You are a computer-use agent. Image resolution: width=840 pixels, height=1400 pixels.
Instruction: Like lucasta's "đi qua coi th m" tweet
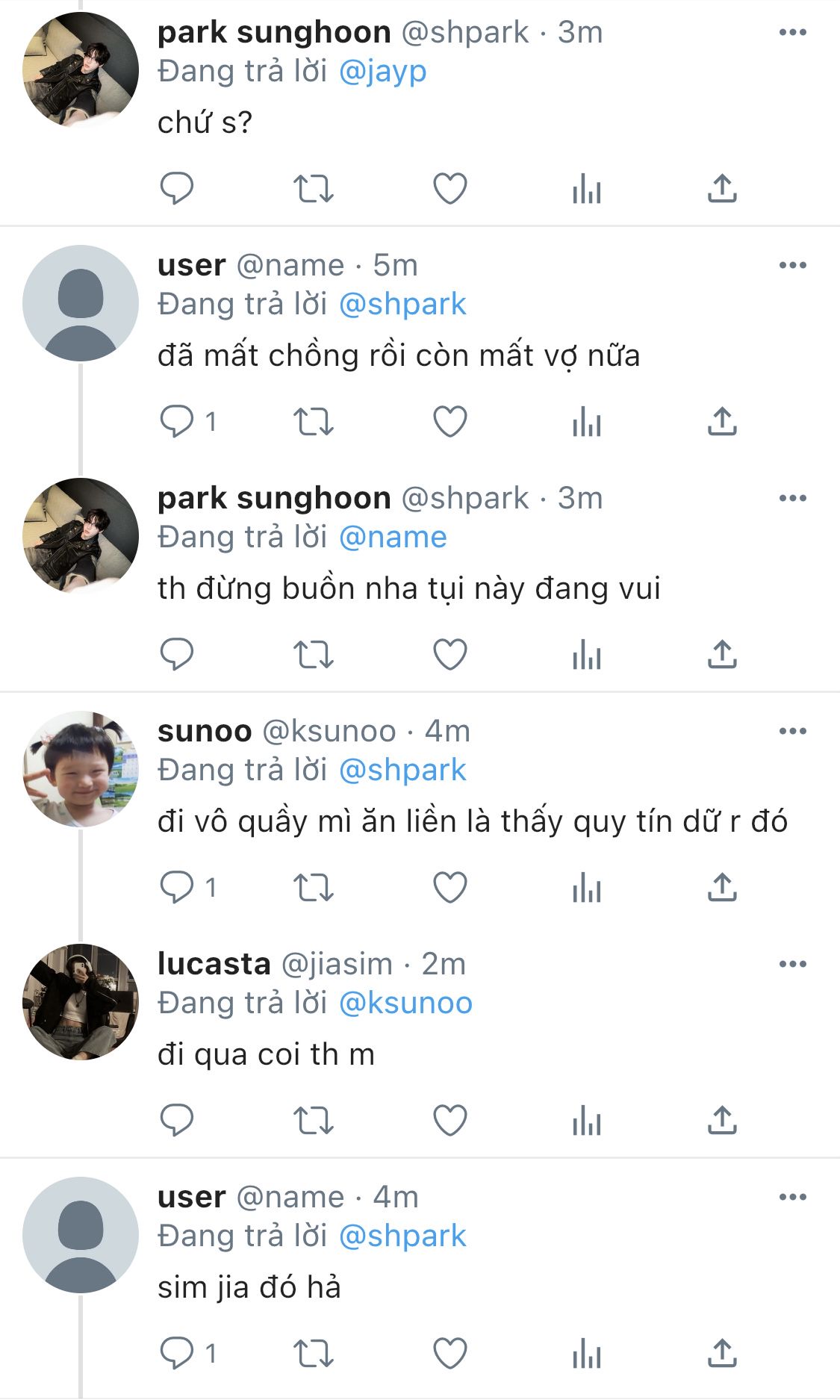[x=450, y=1120]
